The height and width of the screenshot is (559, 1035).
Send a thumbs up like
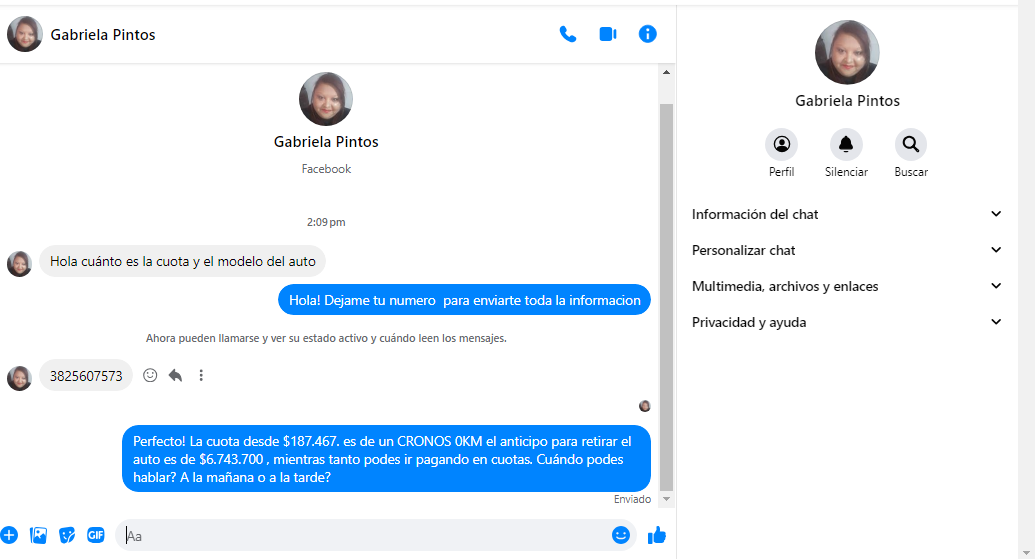[657, 535]
